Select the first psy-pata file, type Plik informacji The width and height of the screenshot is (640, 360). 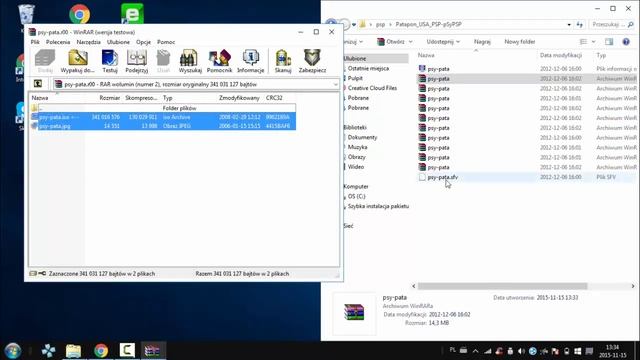438,69
